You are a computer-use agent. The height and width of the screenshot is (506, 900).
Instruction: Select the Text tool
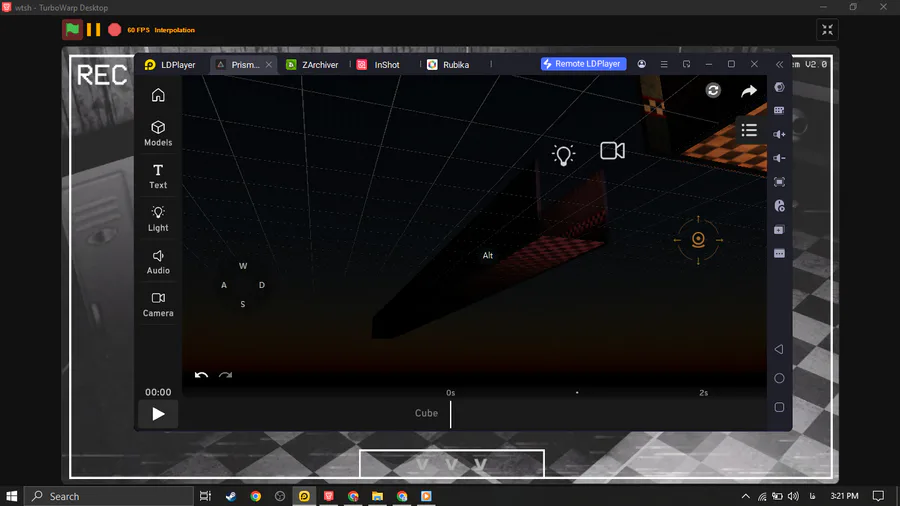158,176
